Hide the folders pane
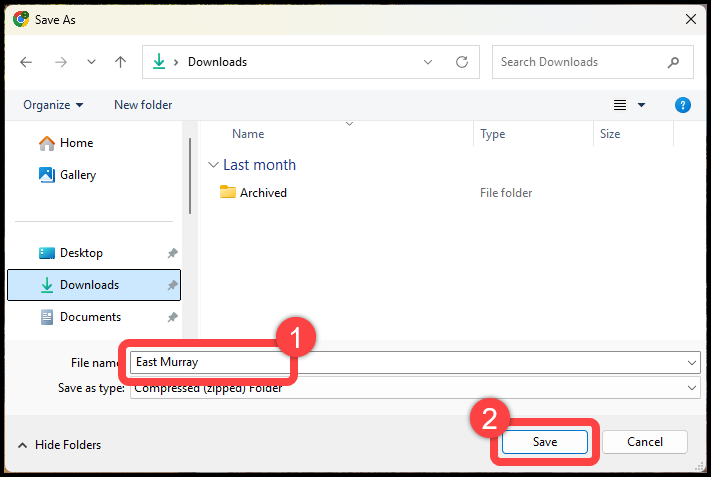The height and width of the screenshot is (477, 711). (59, 445)
